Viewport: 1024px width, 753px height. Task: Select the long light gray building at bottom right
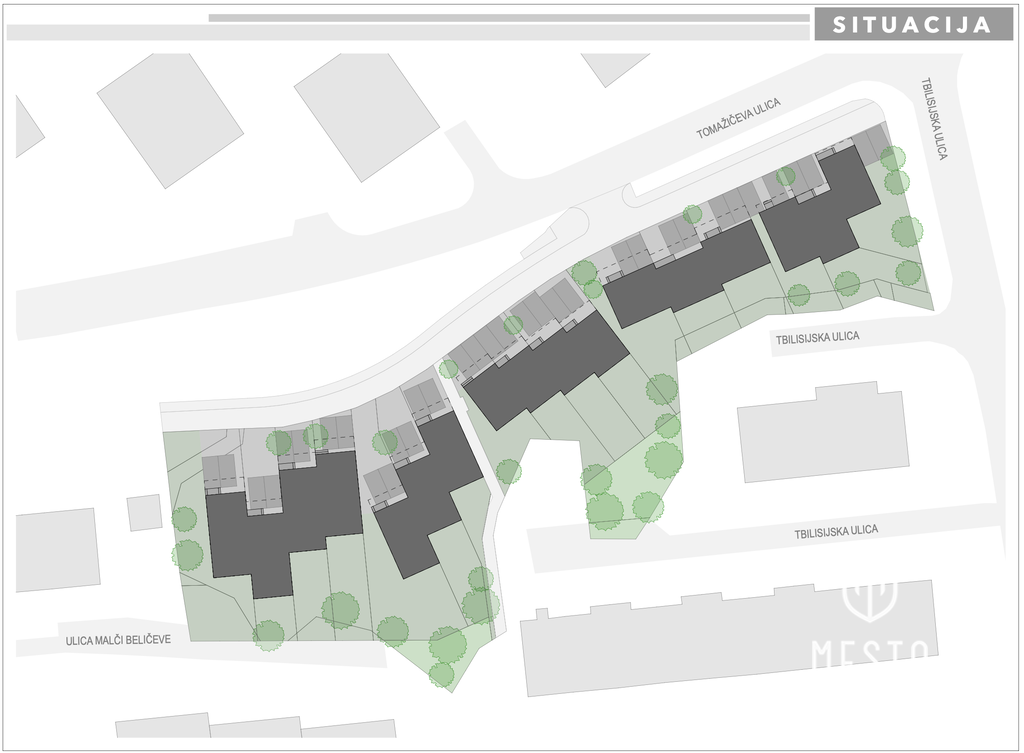point(730,640)
